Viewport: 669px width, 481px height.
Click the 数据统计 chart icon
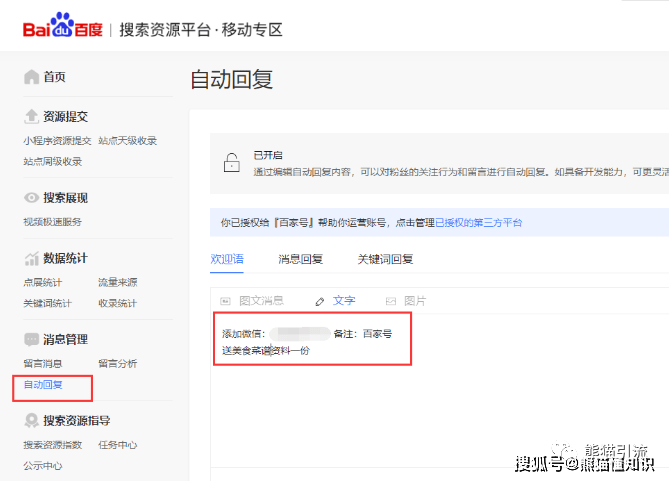click(x=32, y=258)
